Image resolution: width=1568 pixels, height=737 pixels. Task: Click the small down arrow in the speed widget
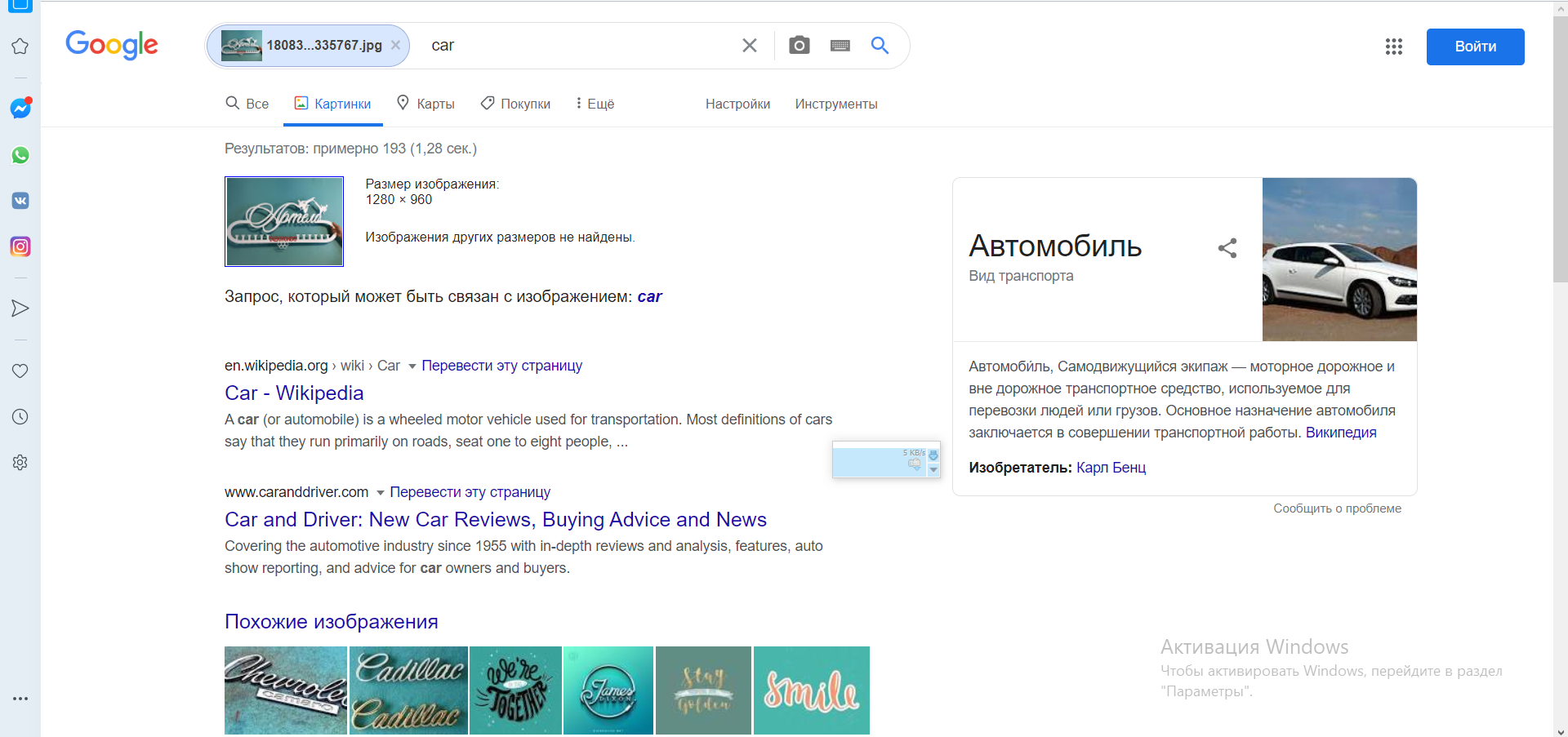[x=933, y=470]
